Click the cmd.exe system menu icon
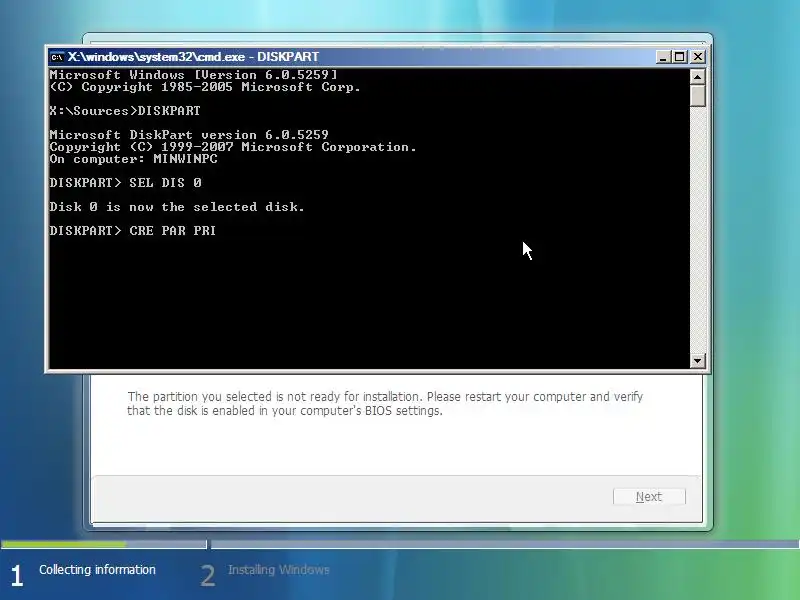This screenshot has width=800, height=600. pos(57,57)
